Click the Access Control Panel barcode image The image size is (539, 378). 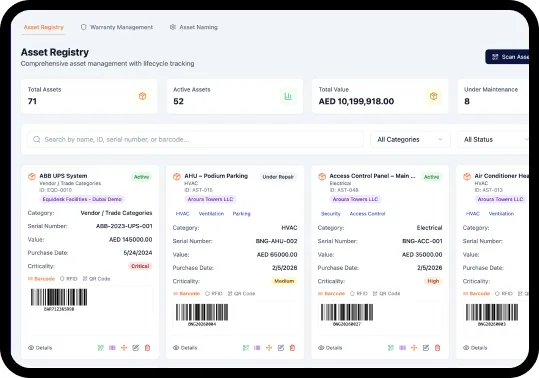(x=347, y=315)
